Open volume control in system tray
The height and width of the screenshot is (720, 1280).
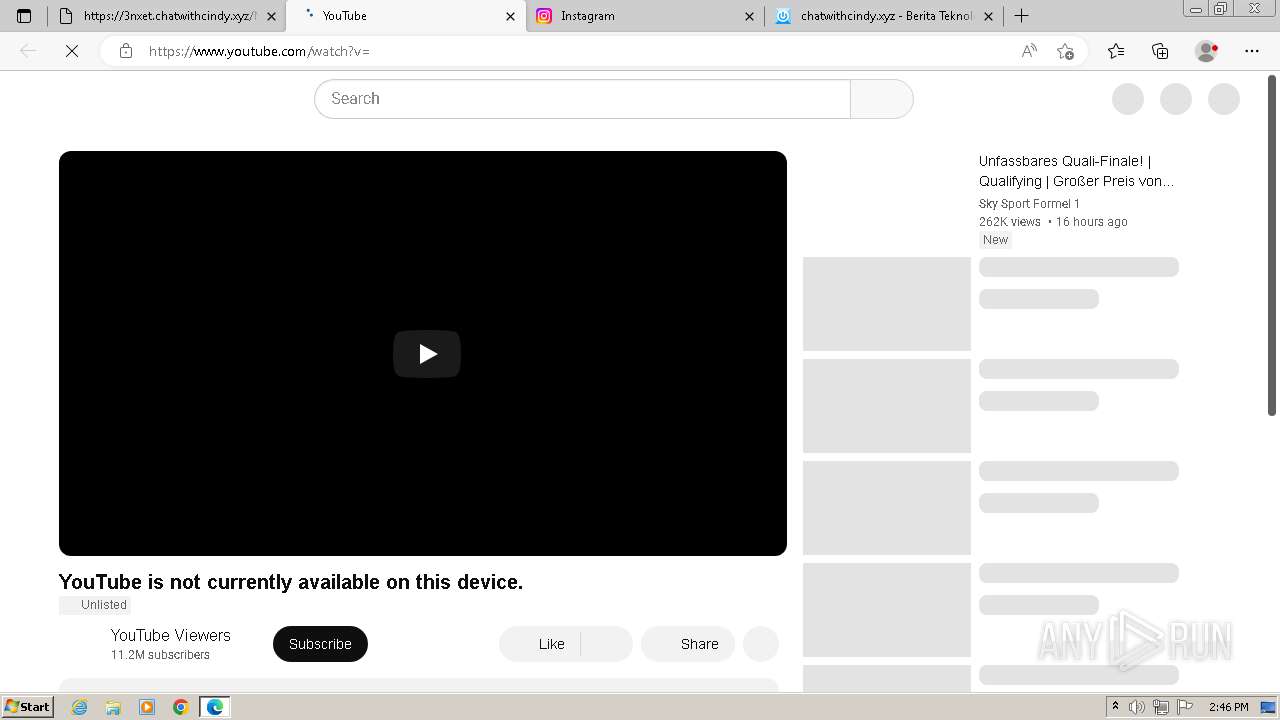(x=1137, y=707)
